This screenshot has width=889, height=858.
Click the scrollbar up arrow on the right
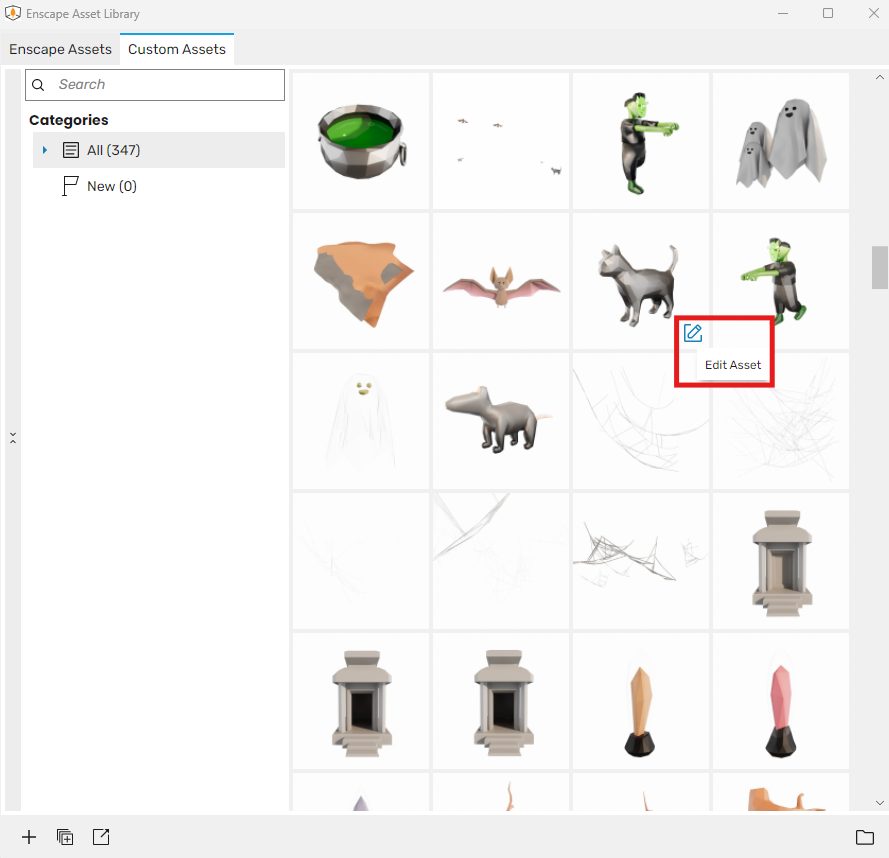pyautogui.click(x=880, y=75)
